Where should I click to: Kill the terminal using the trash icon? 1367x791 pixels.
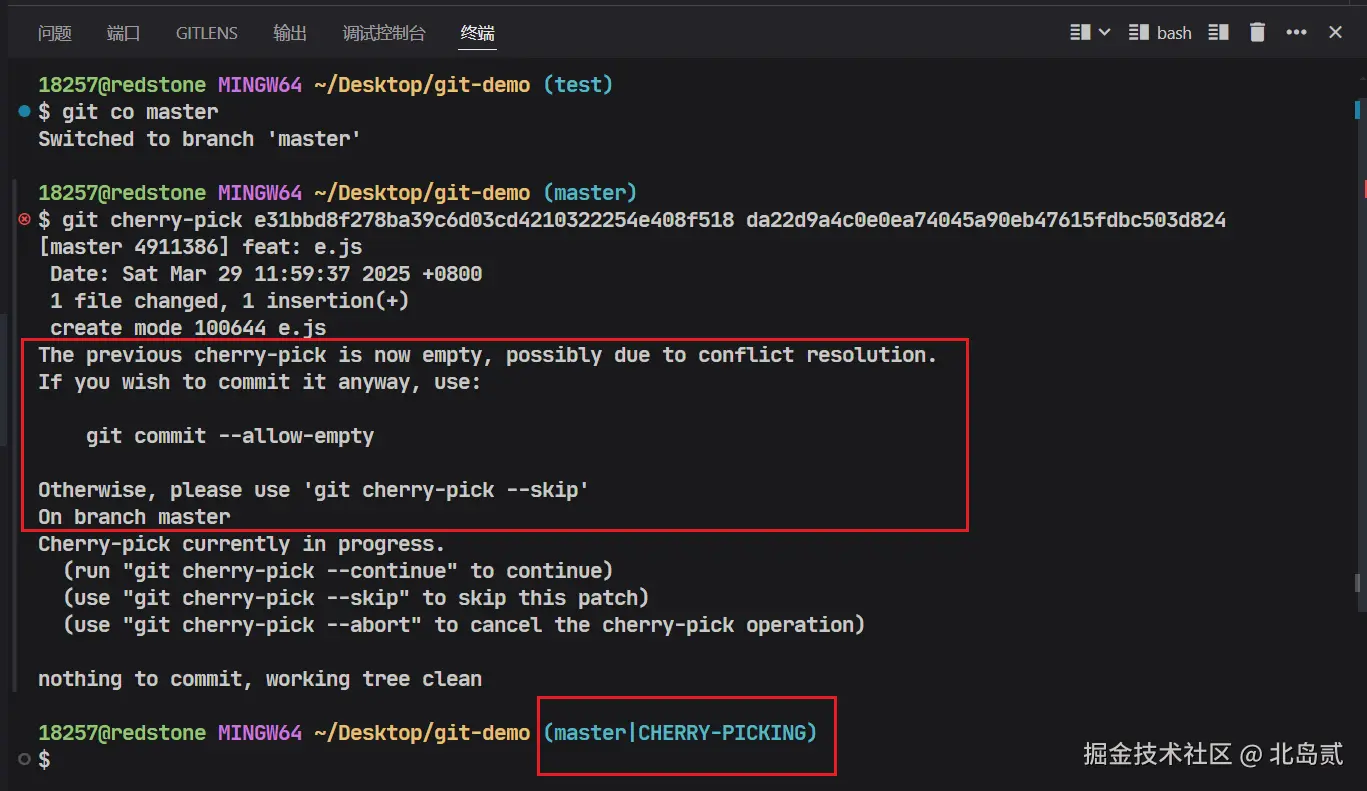1258,33
